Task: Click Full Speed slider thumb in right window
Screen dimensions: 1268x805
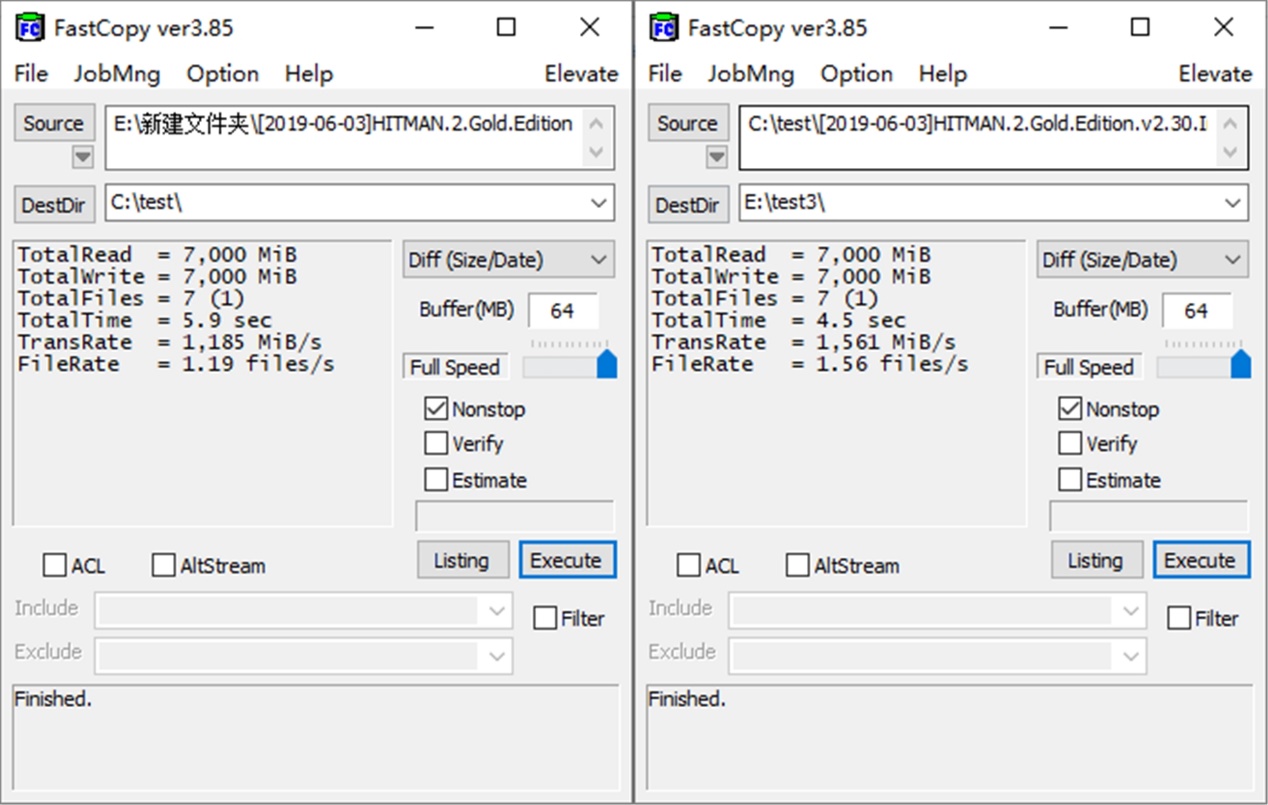Action: tap(1241, 363)
